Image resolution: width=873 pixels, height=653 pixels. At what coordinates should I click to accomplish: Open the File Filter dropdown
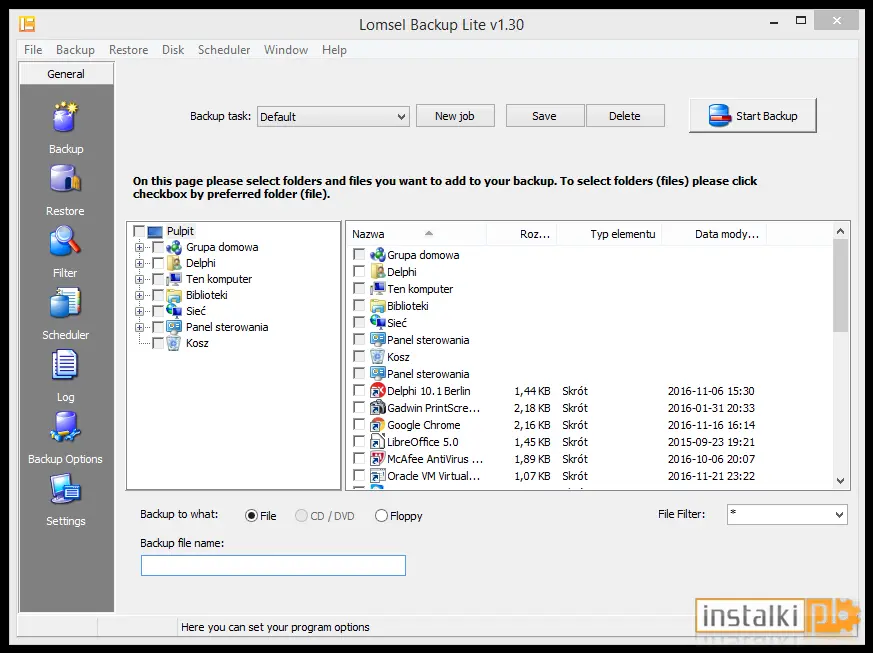tap(787, 514)
